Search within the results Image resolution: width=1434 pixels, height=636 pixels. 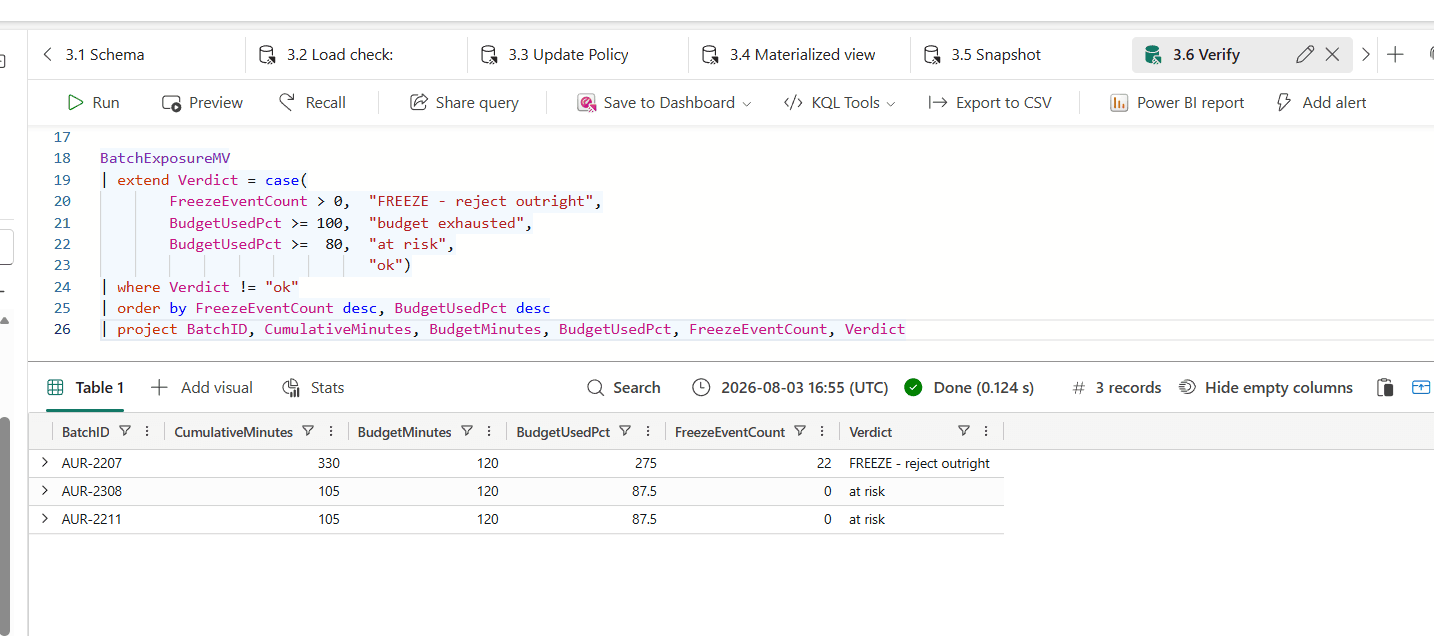623,388
